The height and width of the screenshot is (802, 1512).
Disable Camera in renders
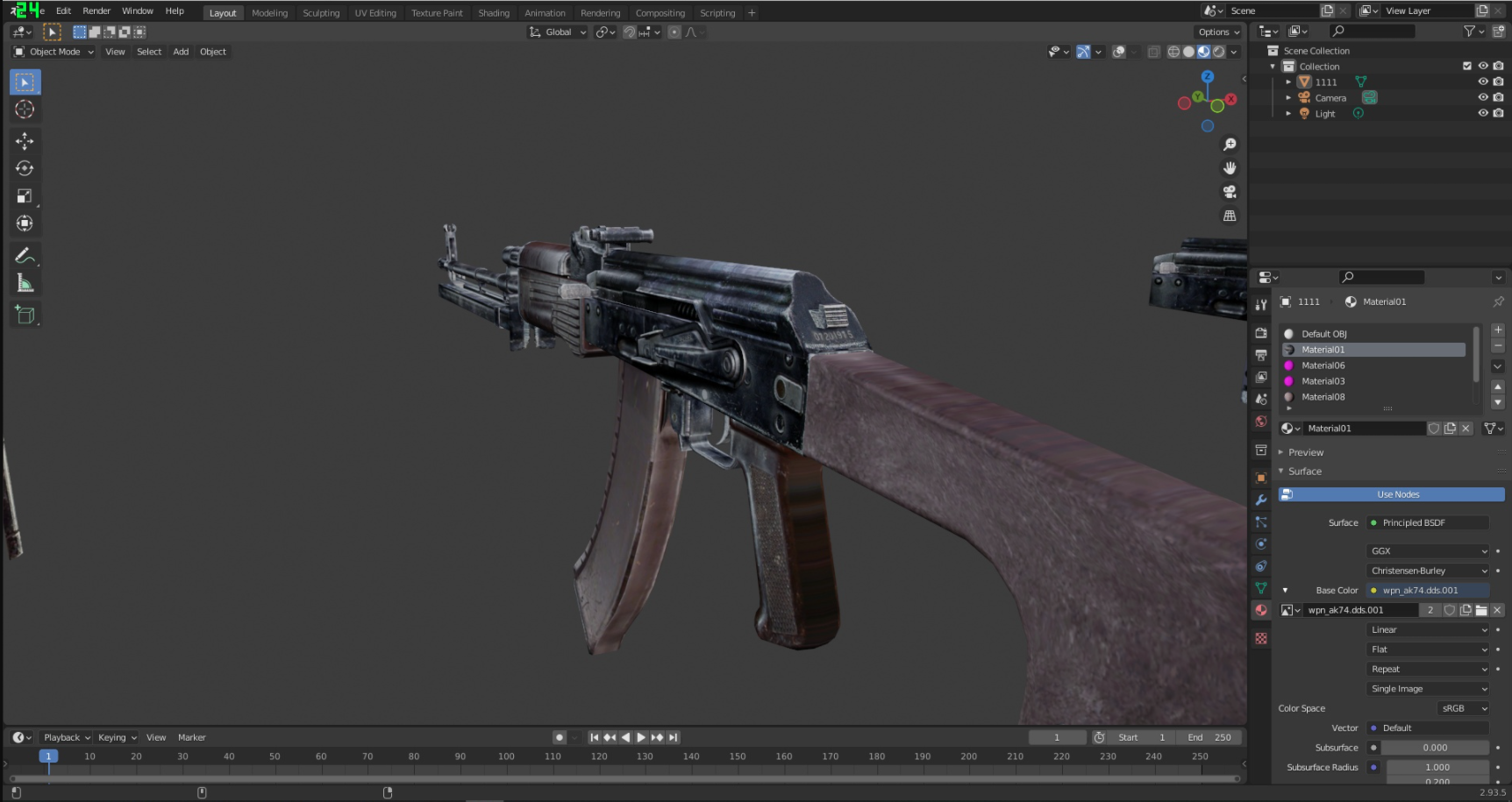(x=1498, y=97)
